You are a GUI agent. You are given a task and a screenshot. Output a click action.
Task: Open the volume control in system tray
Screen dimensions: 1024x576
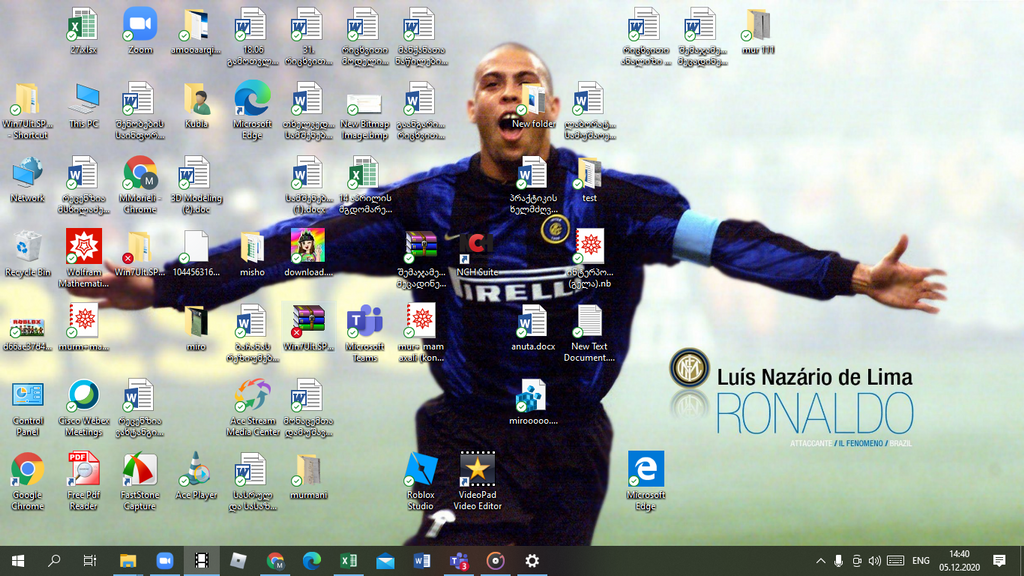874,561
